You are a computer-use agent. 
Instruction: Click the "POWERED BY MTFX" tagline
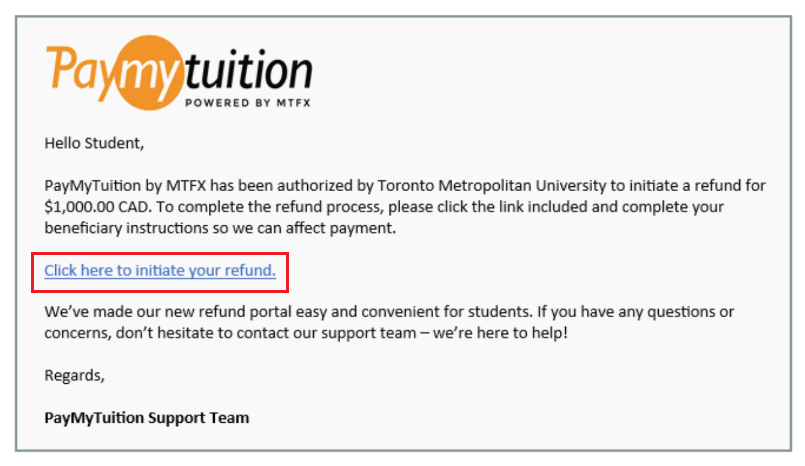point(248,101)
